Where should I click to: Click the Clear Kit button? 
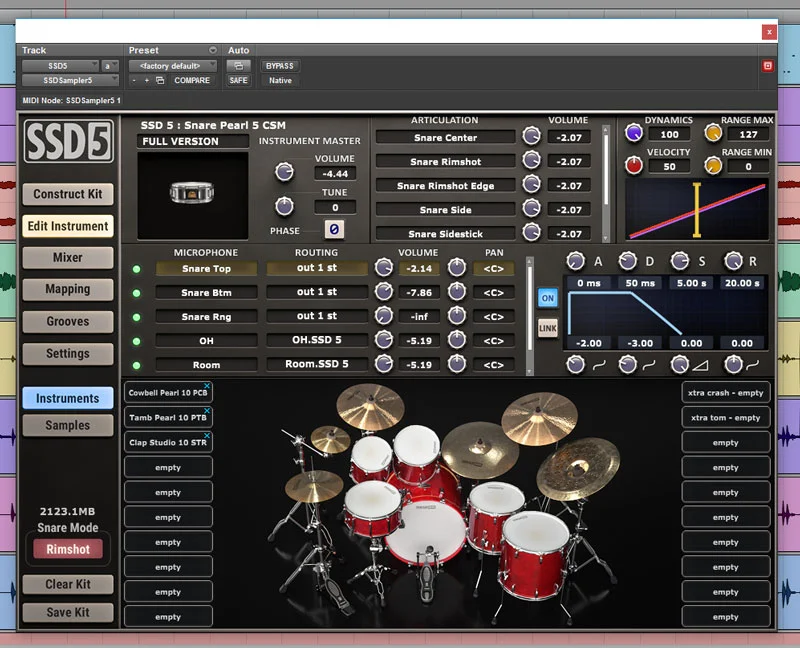pos(68,584)
